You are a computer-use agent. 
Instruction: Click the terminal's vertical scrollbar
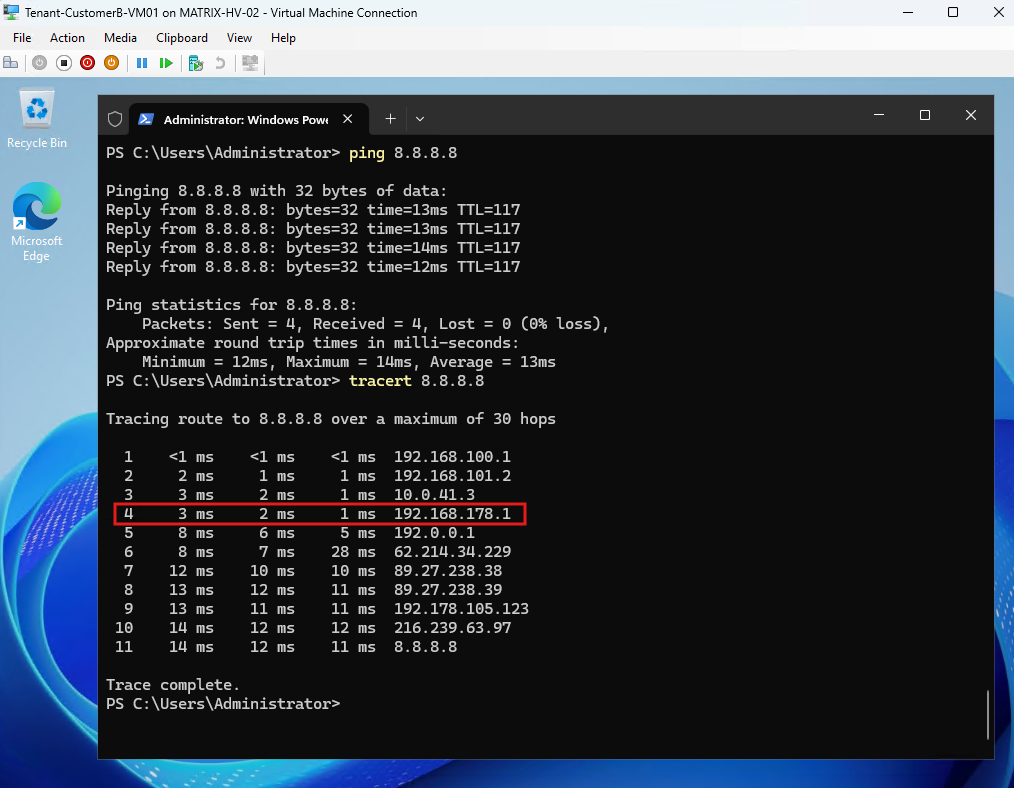click(x=988, y=714)
